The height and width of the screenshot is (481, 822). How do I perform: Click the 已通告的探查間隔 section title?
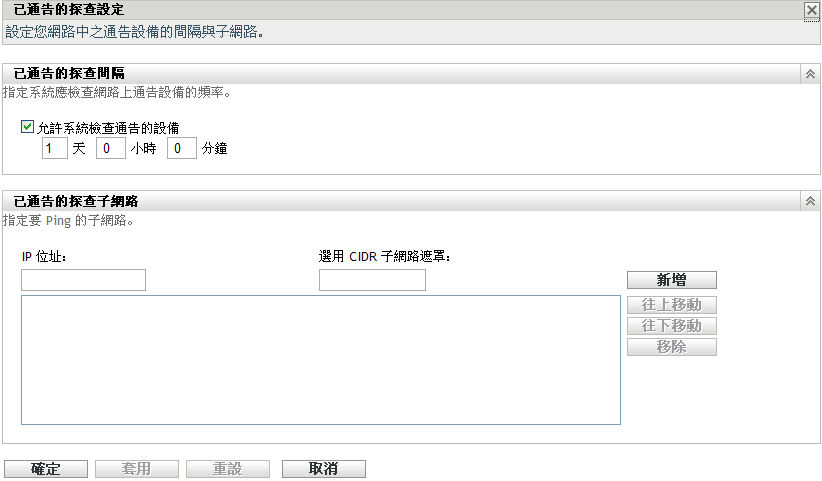point(69,74)
